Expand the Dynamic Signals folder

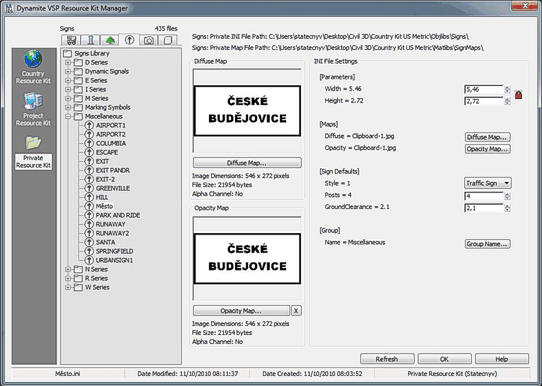[x=68, y=72]
